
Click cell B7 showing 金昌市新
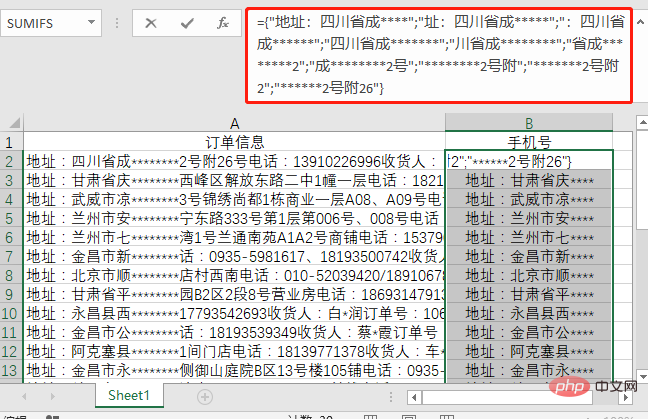(529, 256)
